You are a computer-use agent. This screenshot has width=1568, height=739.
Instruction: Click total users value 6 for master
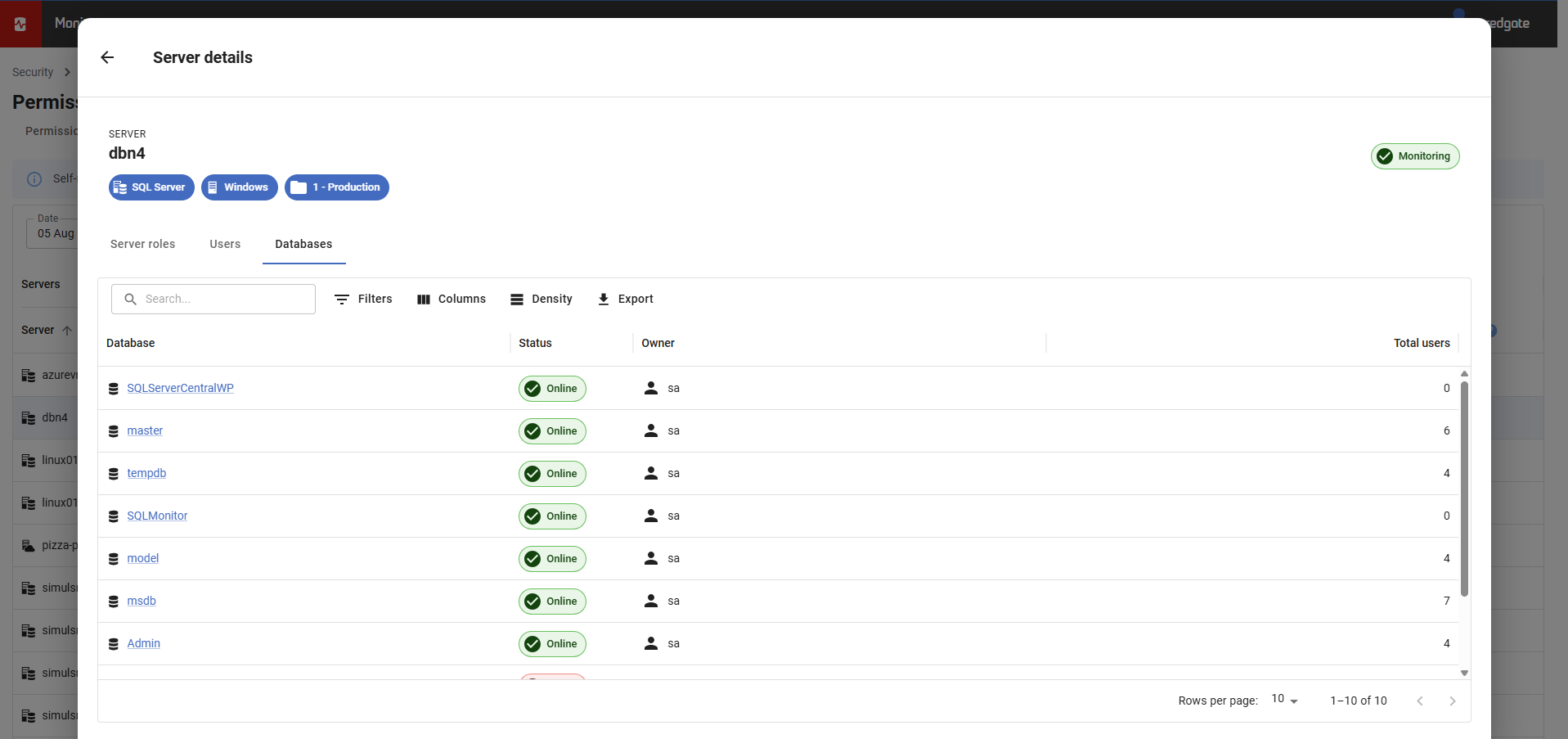tap(1446, 430)
